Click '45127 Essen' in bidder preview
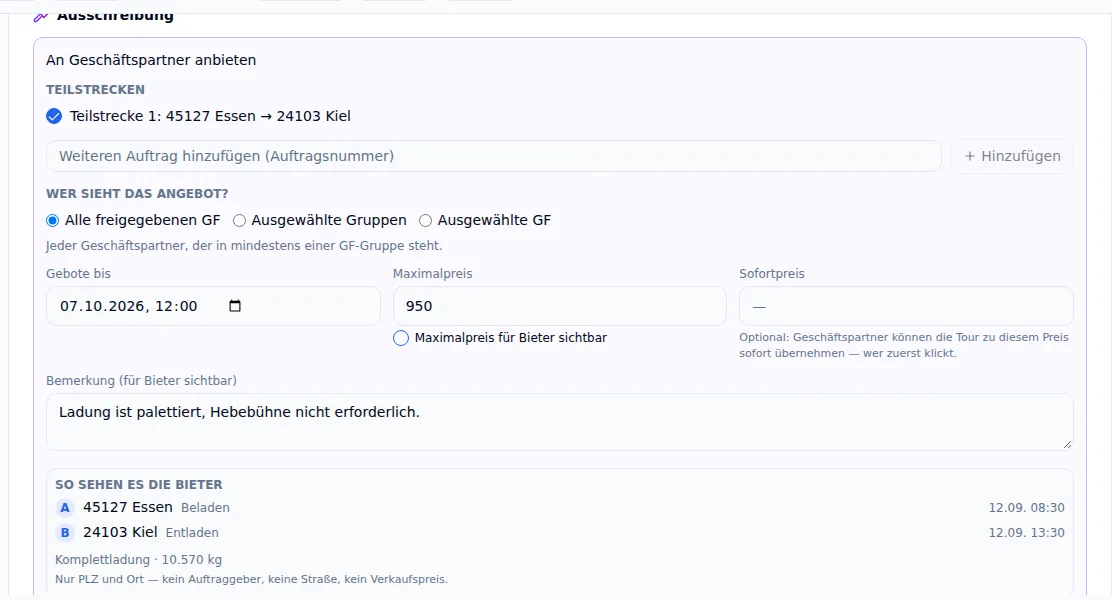This screenshot has width=1112, height=600. (128, 507)
